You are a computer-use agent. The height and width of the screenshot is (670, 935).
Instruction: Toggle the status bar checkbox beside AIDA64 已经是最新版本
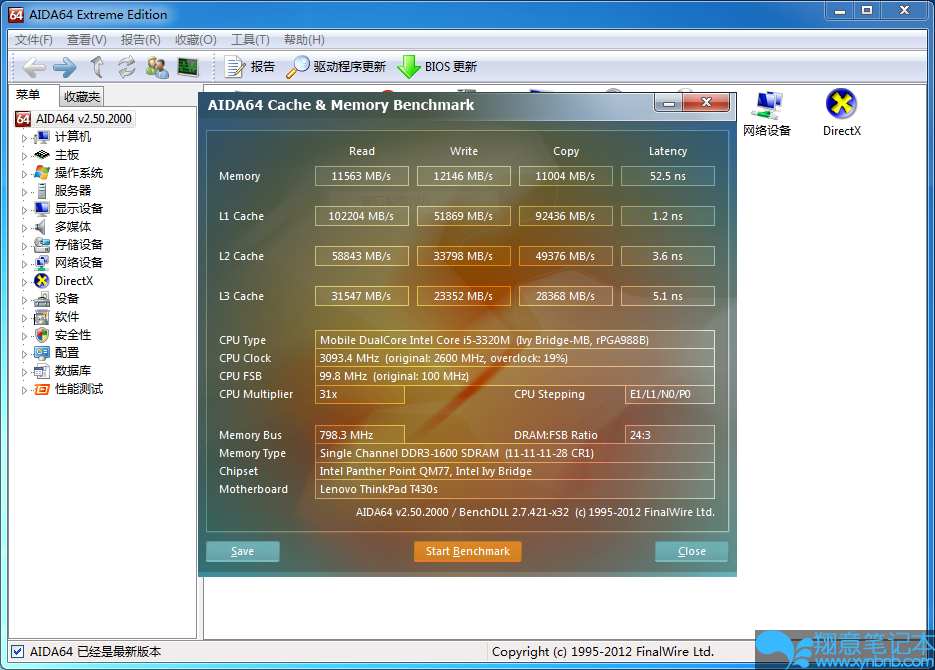(18, 652)
